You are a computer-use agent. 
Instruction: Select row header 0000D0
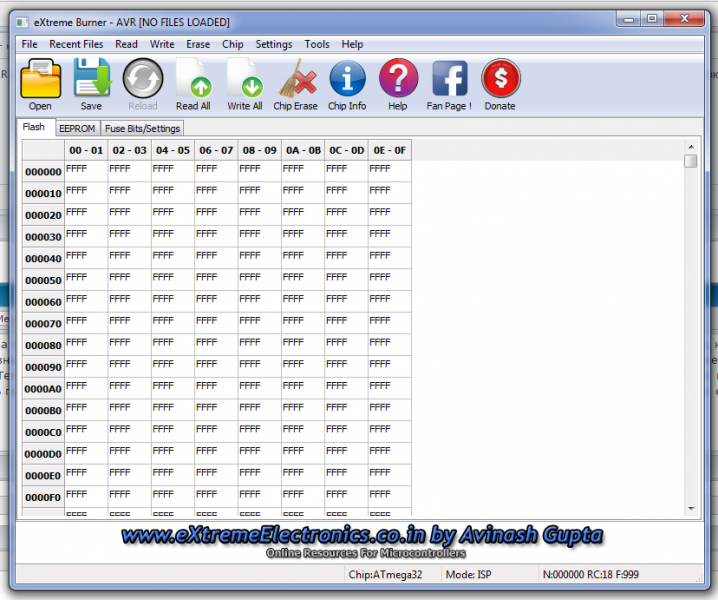pyautogui.click(x=44, y=454)
